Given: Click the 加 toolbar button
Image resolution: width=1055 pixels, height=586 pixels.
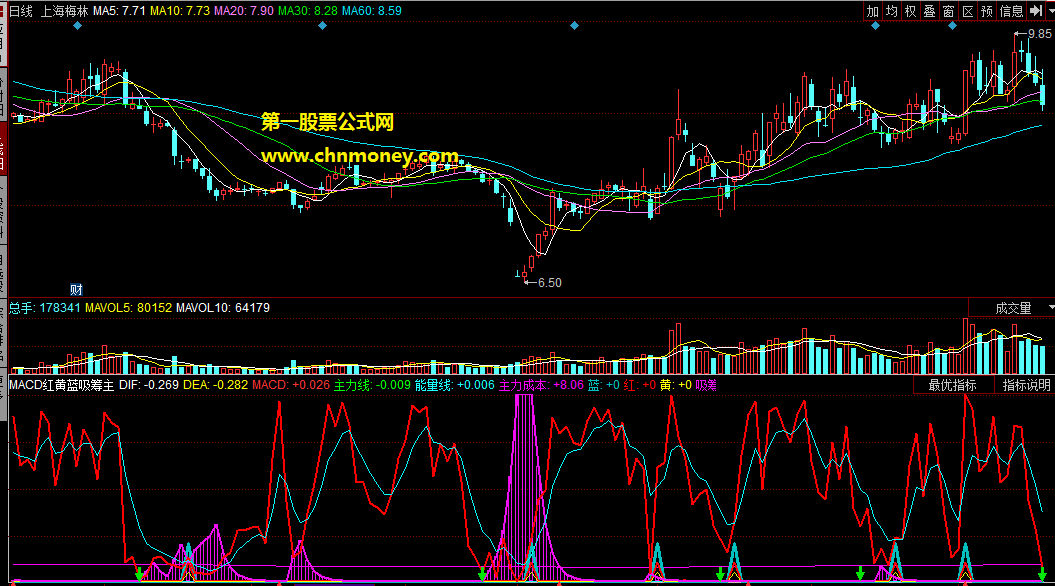Looking at the screenshot, I should (x=873, y=11).
